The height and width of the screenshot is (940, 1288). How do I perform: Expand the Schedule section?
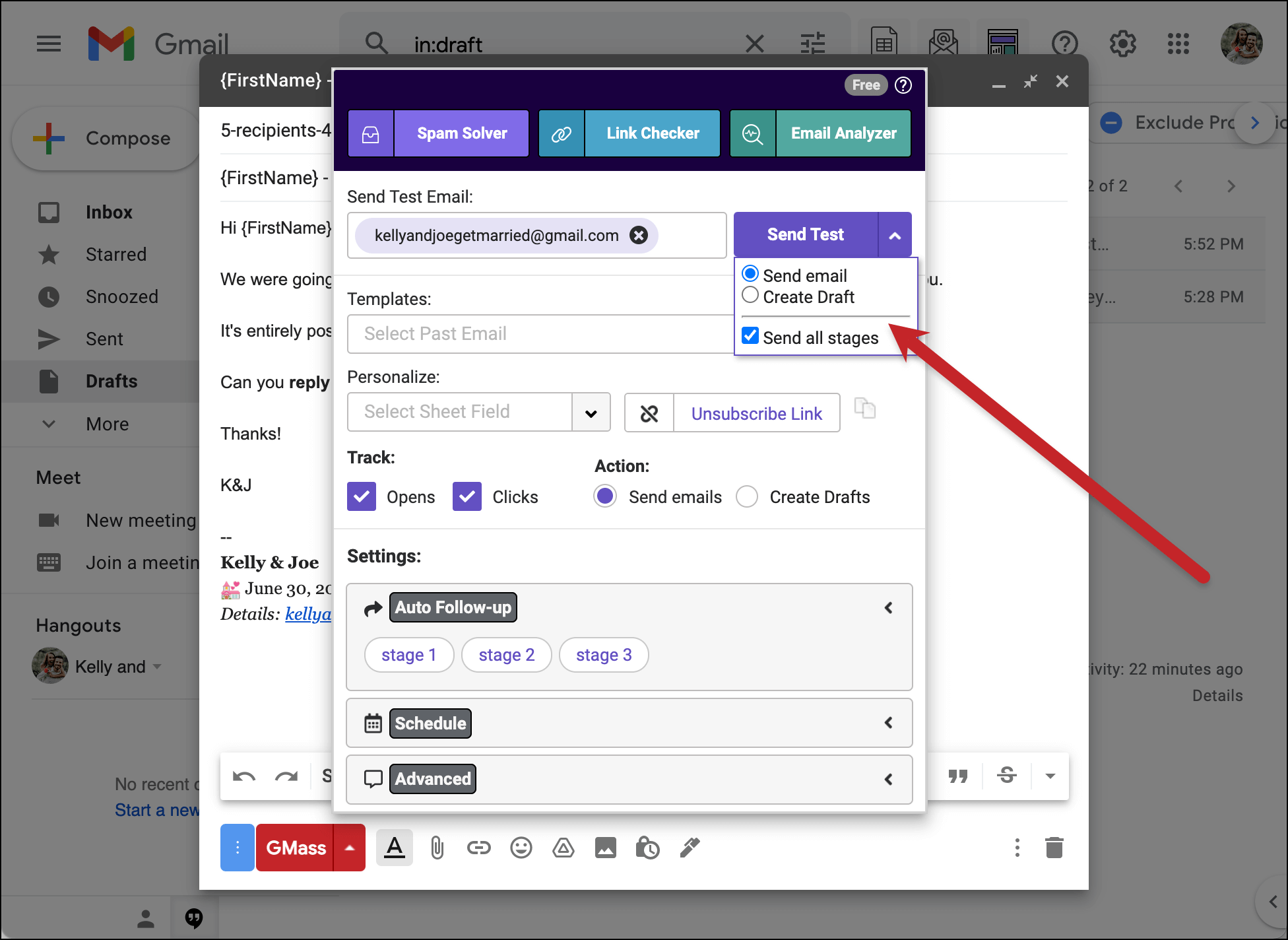point(888,723)
